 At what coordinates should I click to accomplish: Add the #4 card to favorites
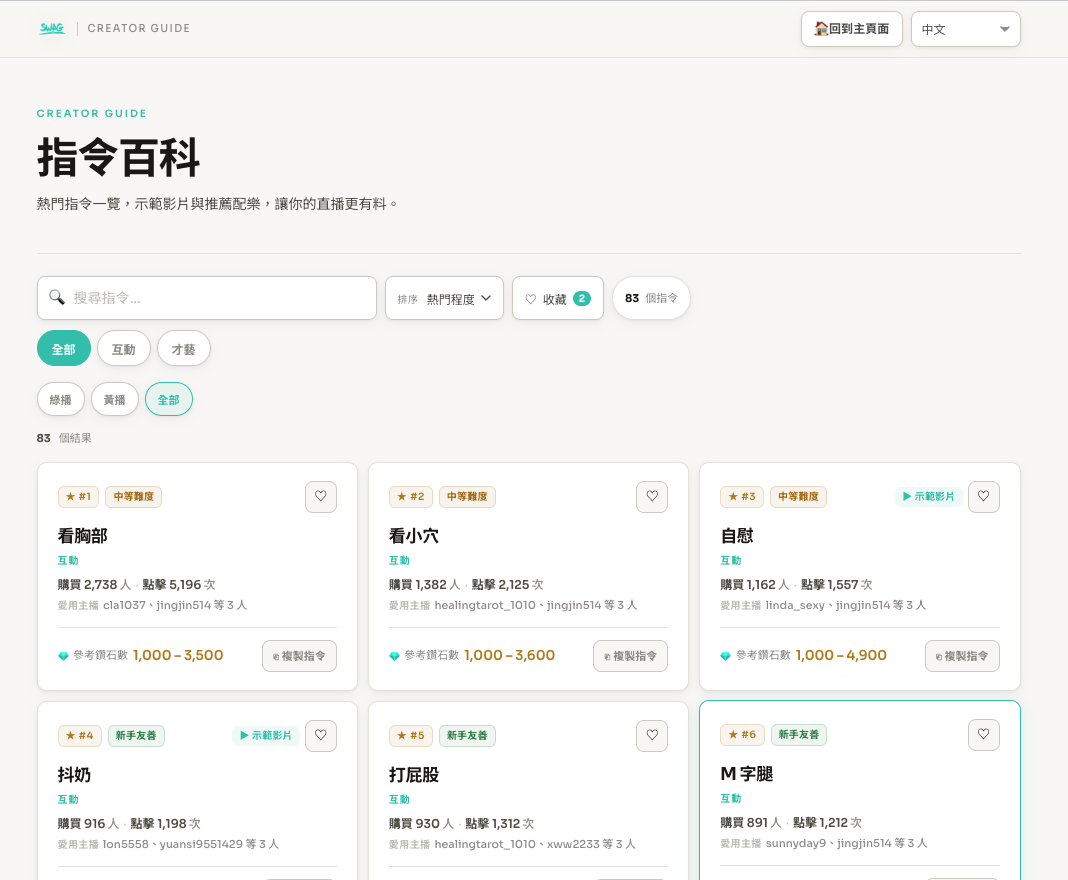(x=321, y=736)
